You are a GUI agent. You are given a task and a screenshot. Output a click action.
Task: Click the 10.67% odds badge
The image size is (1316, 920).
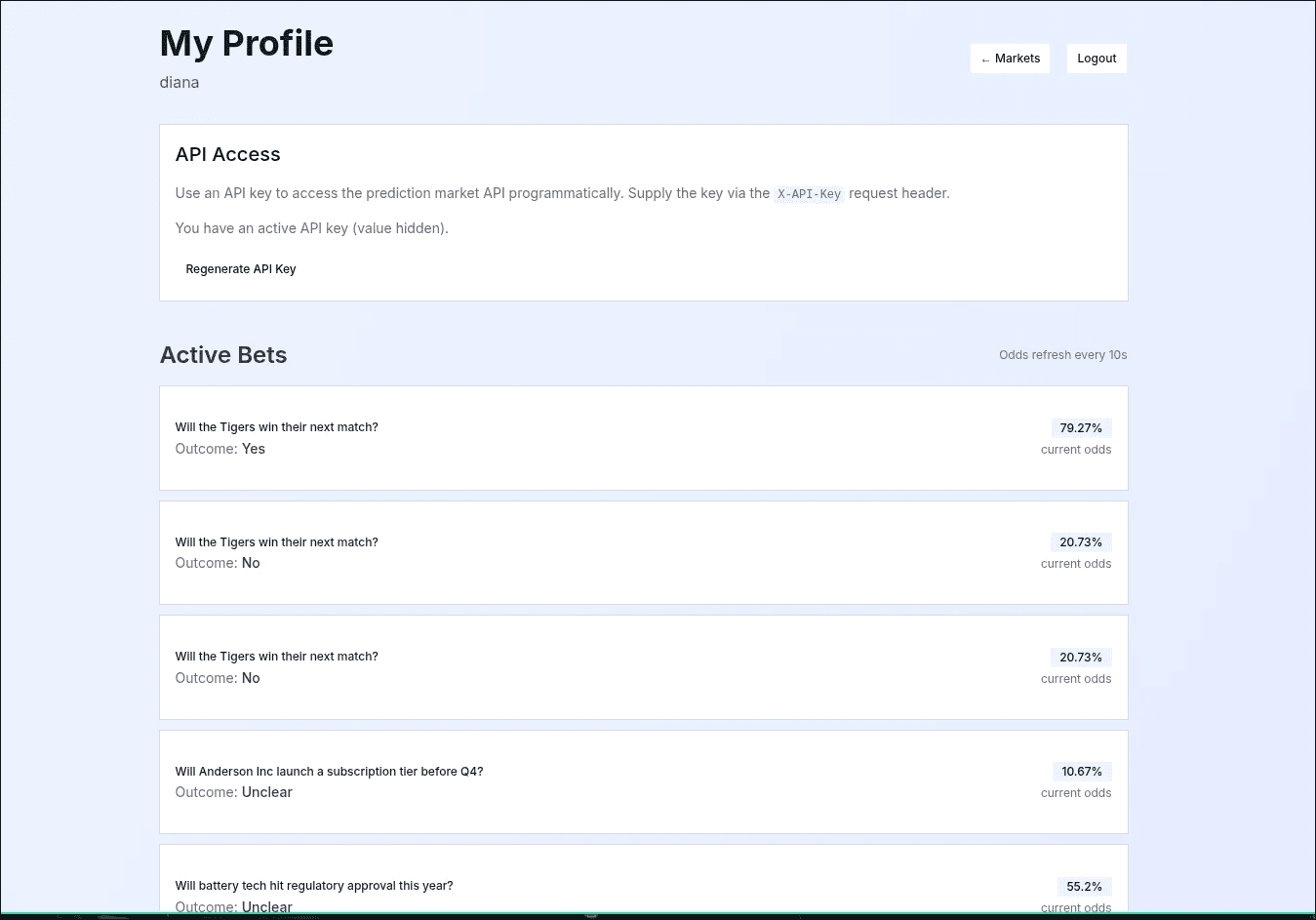click(1082, 772)
